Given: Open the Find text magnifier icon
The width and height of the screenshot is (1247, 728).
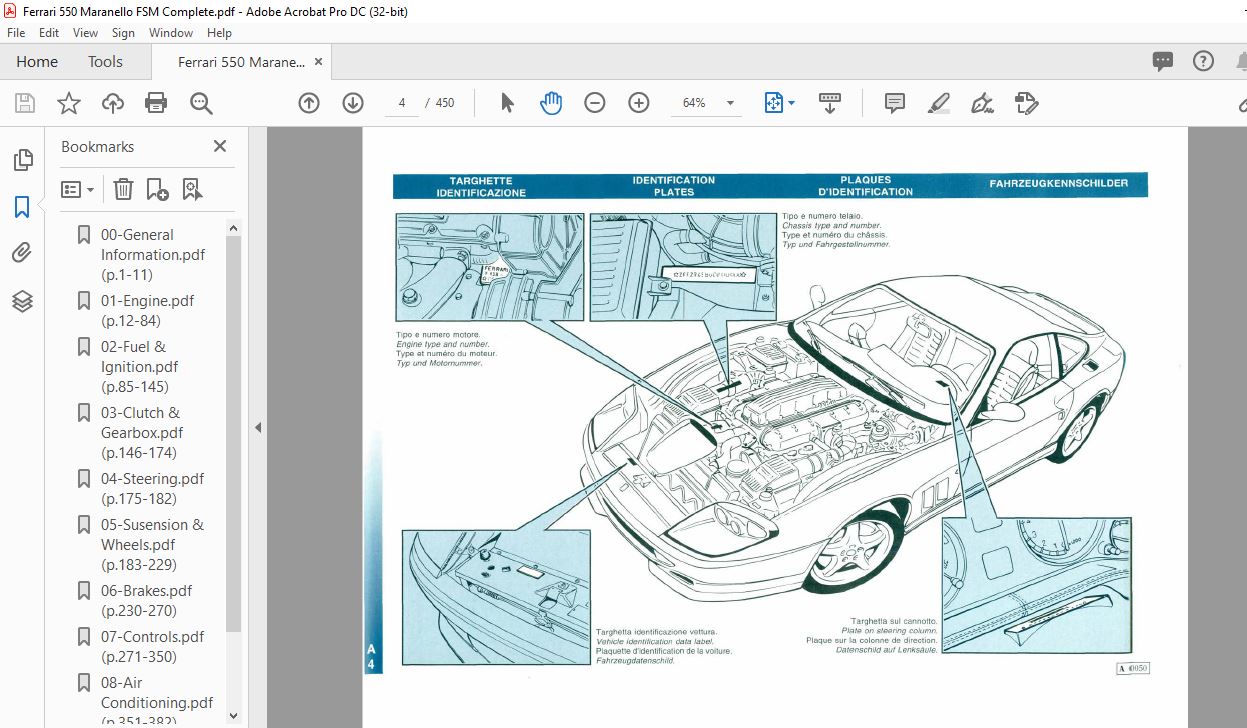Looking at the screenshot, I should tap(201, 103).
